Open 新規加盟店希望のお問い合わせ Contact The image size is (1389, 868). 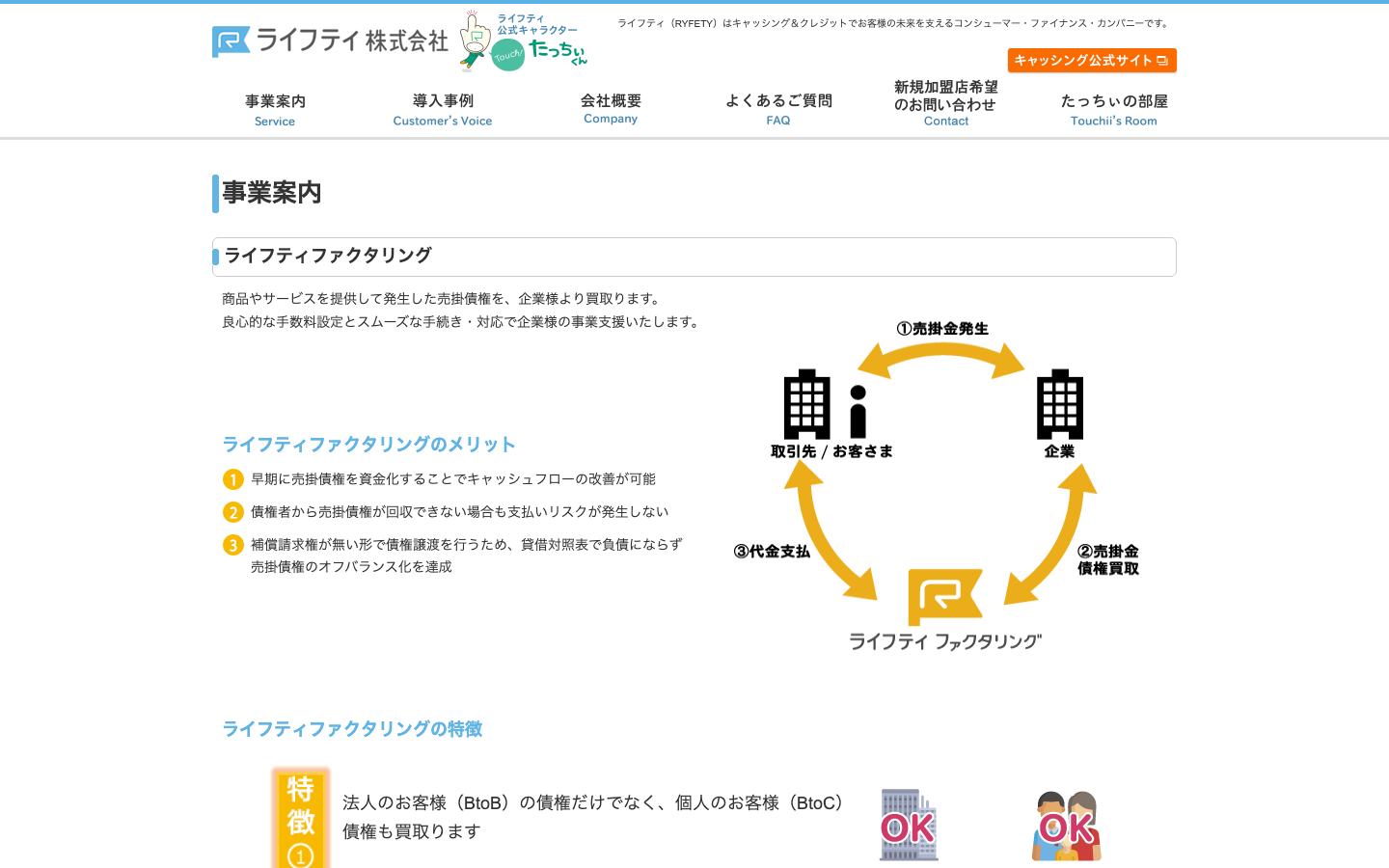click(946, 103)
